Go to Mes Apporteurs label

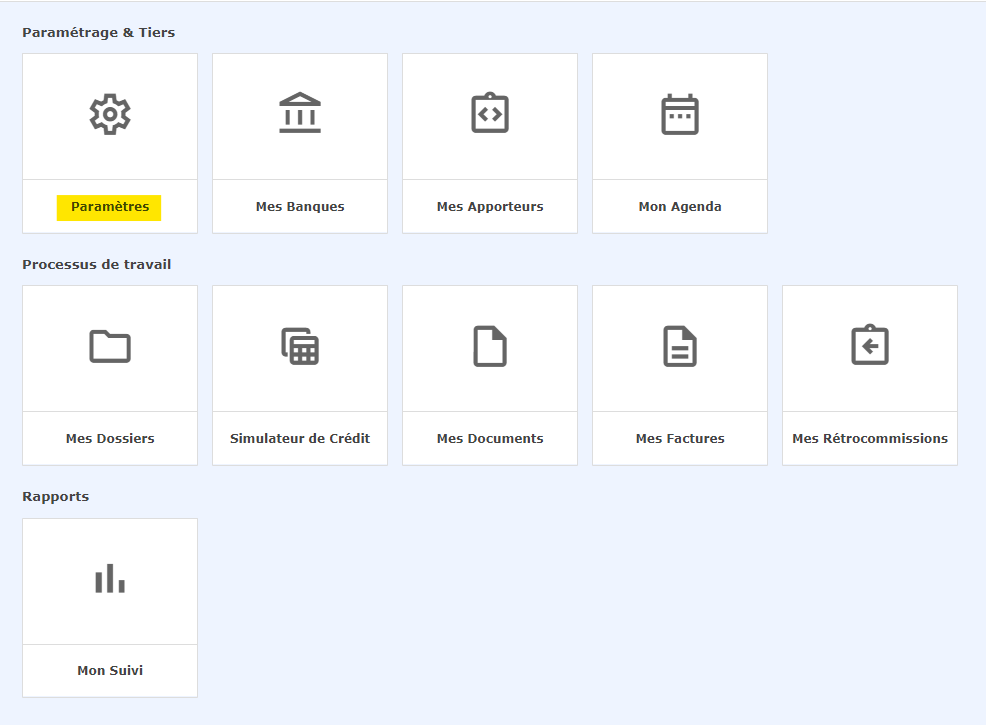point(490,207)
